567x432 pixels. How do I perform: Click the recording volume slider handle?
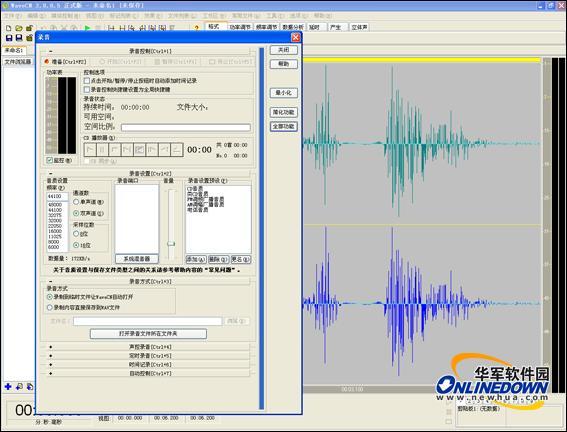tap(171, 244)
